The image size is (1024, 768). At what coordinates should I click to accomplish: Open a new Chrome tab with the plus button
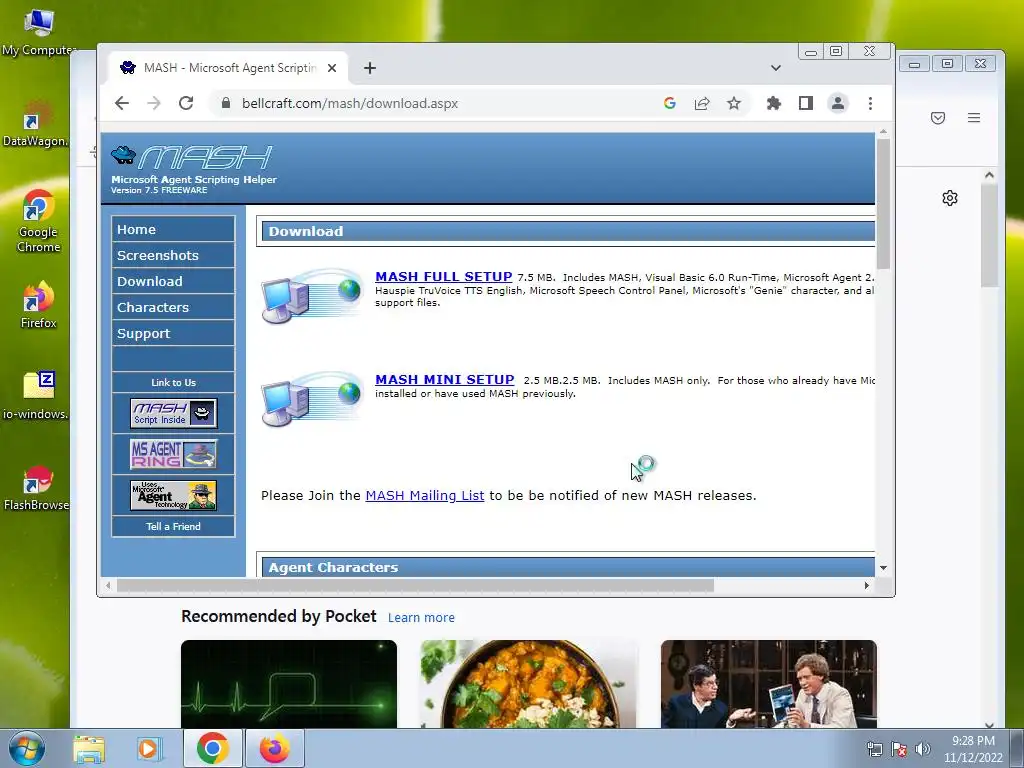click(x=370, y=68)
